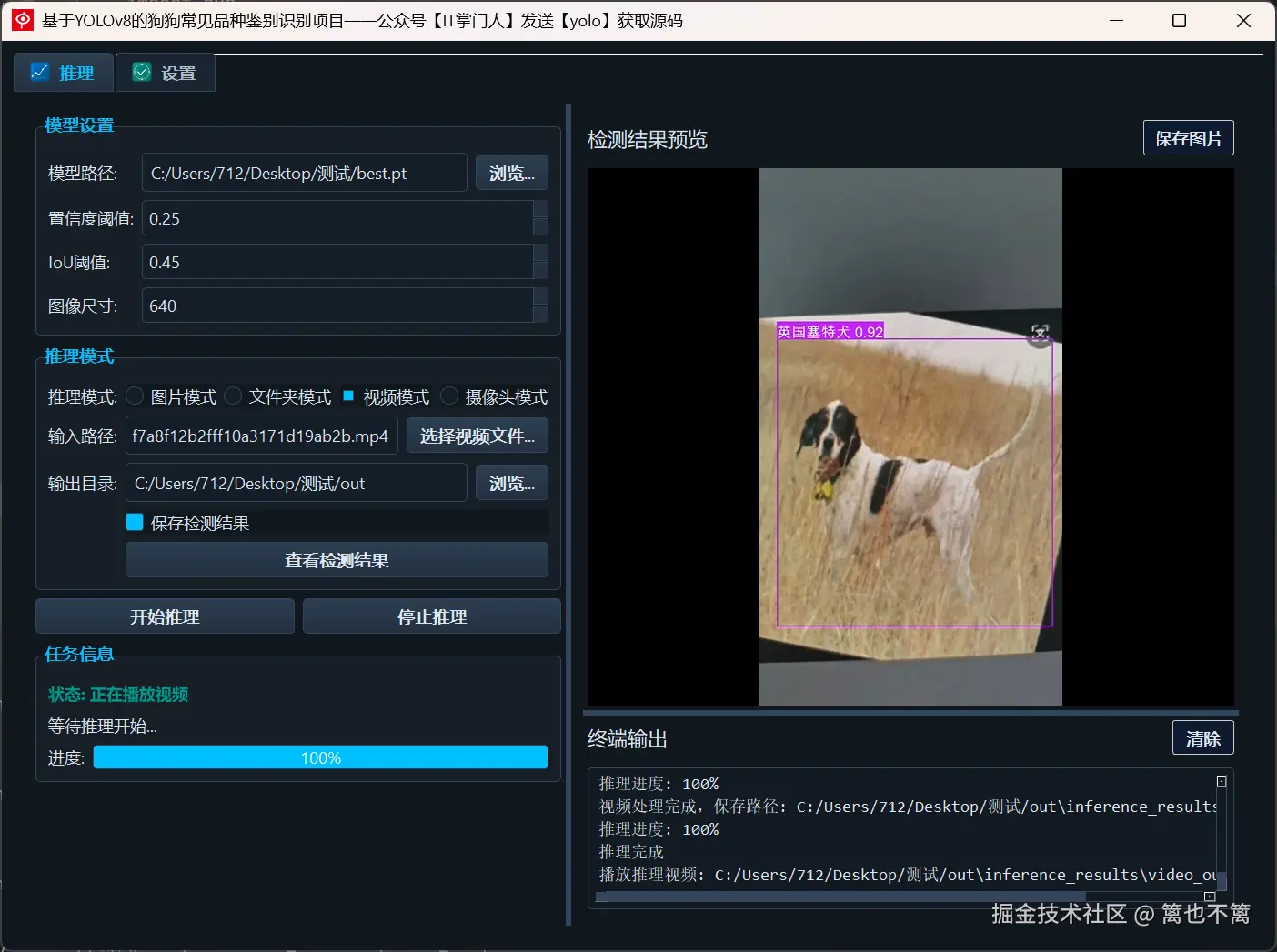The width and height of the screenshot is (1277, 952).
Task: Select the 文件夹模式 radio button
Action: click(233, 396)
